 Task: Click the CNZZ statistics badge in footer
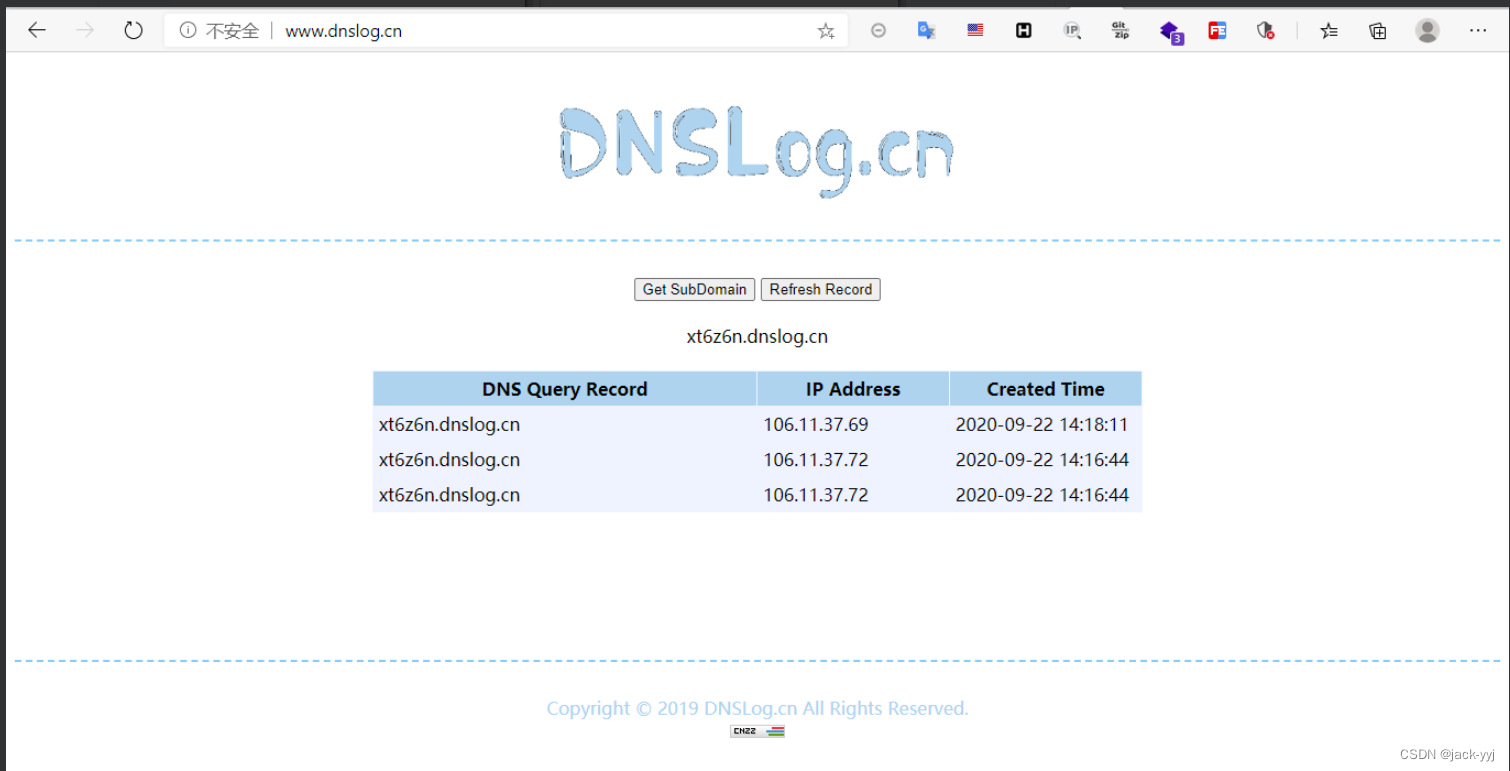[757, 731]
